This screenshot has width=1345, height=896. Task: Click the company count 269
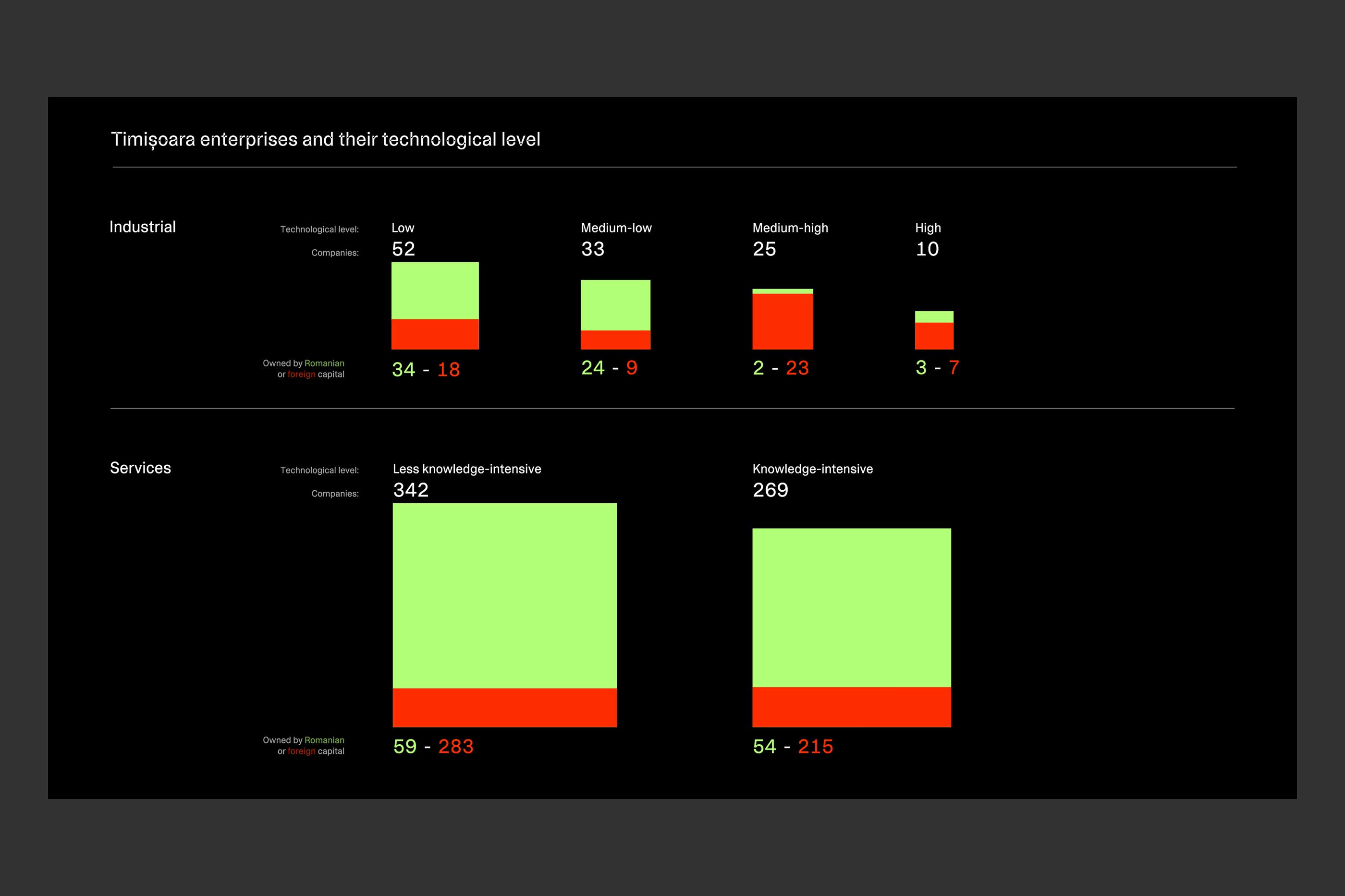click(770, 490)
